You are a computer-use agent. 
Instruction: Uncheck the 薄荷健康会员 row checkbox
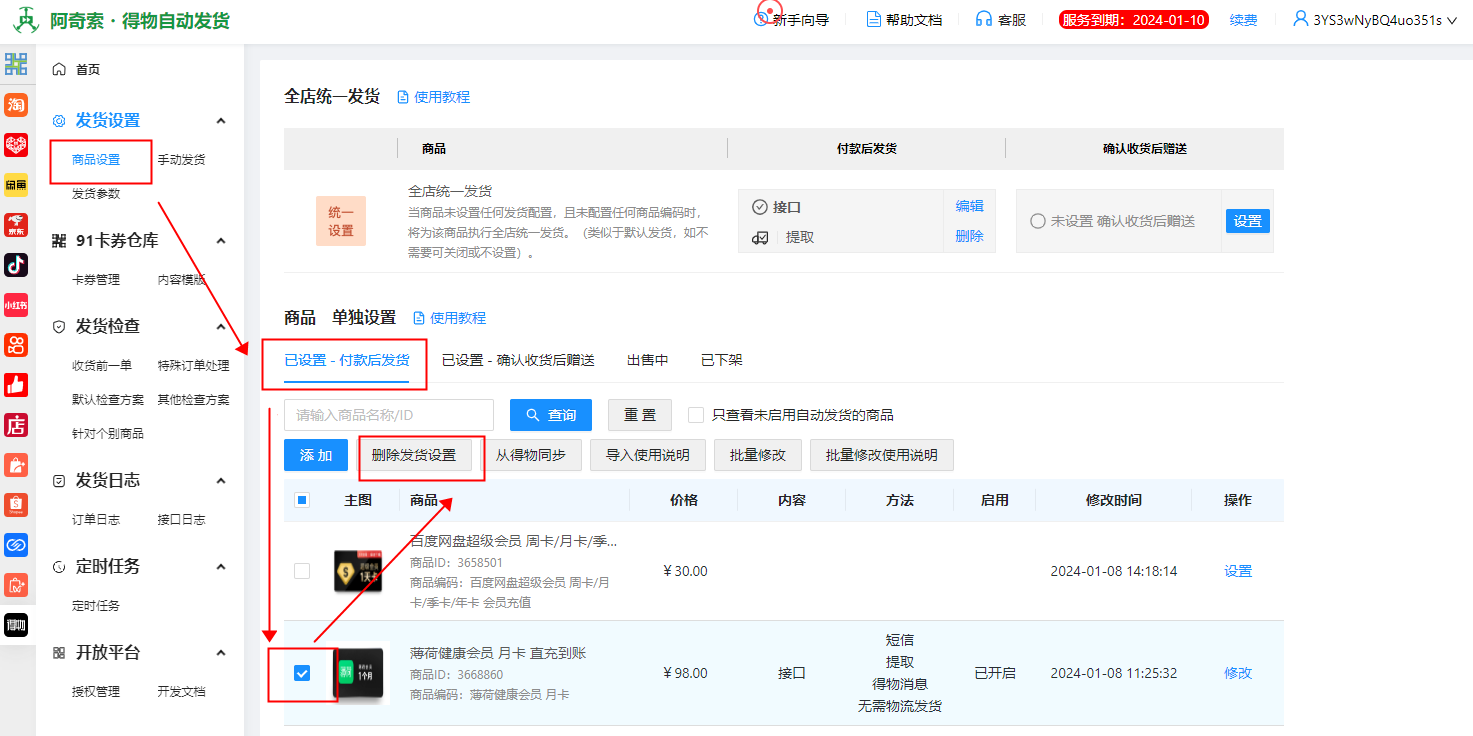click(302, 673)
